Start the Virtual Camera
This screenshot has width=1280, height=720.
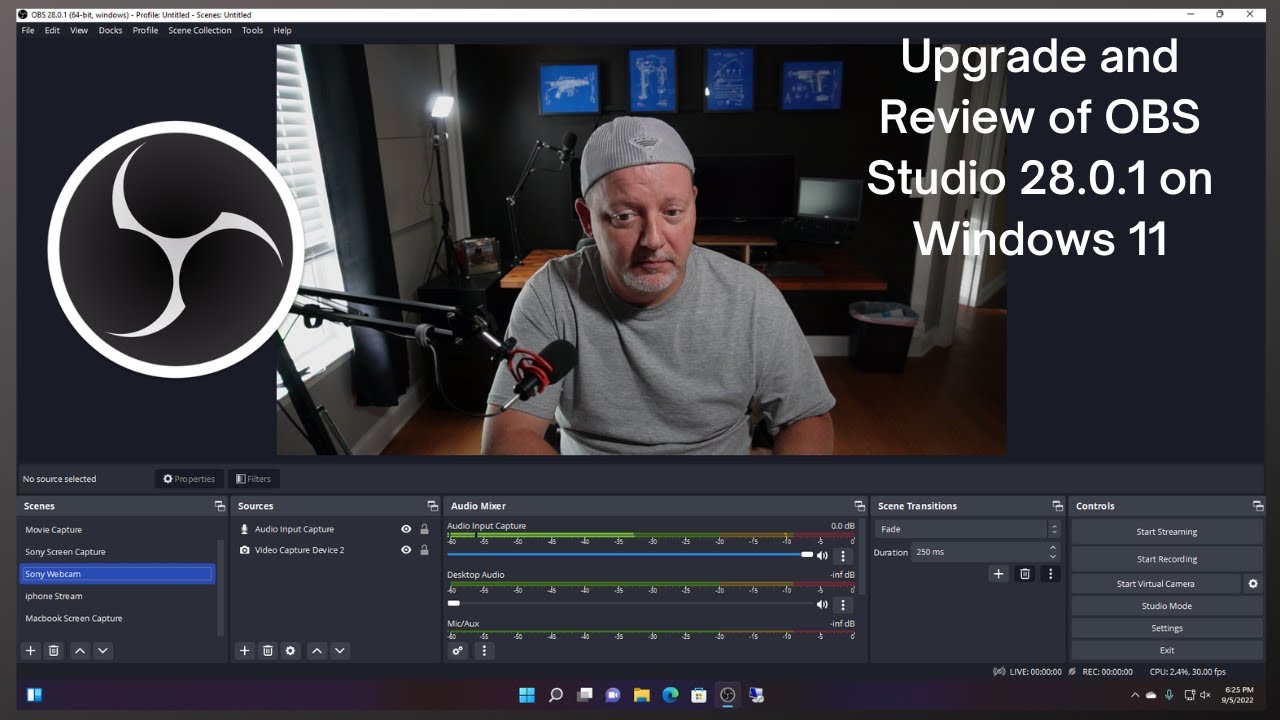coord(1156,583)
